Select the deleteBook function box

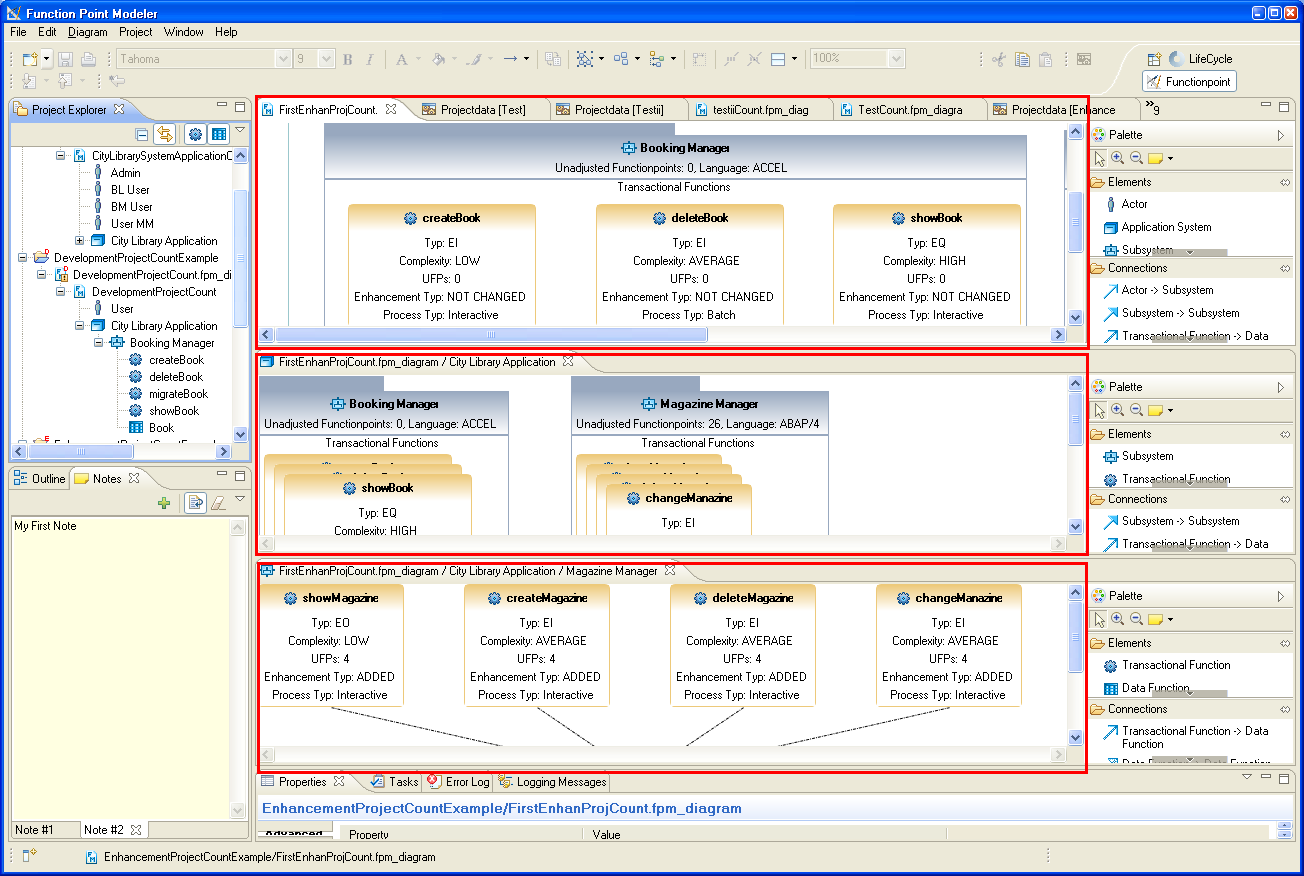tap(690, 265)
